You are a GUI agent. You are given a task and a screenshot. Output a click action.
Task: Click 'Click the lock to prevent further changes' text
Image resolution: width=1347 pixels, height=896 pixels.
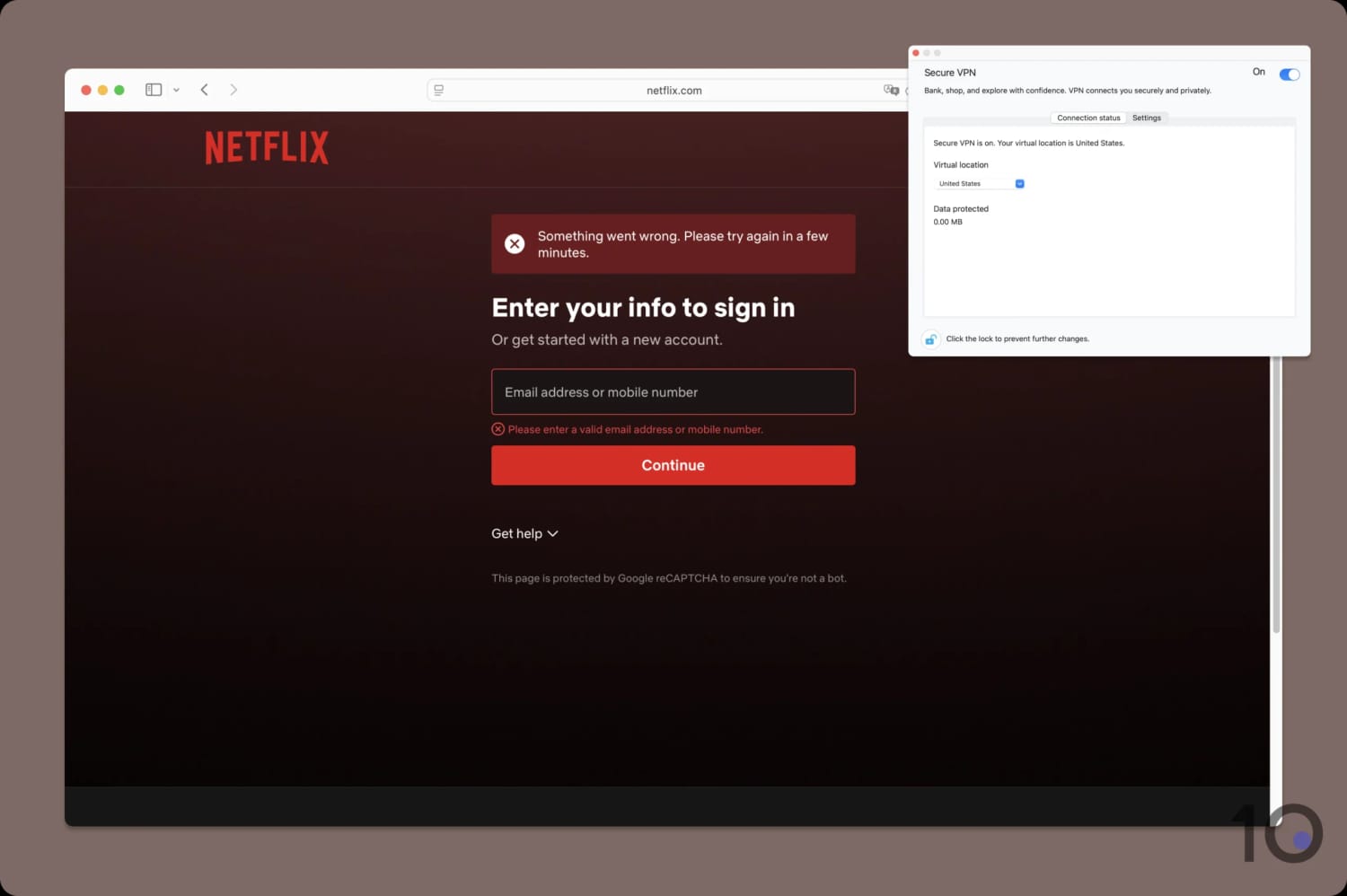pos(1017,339)
